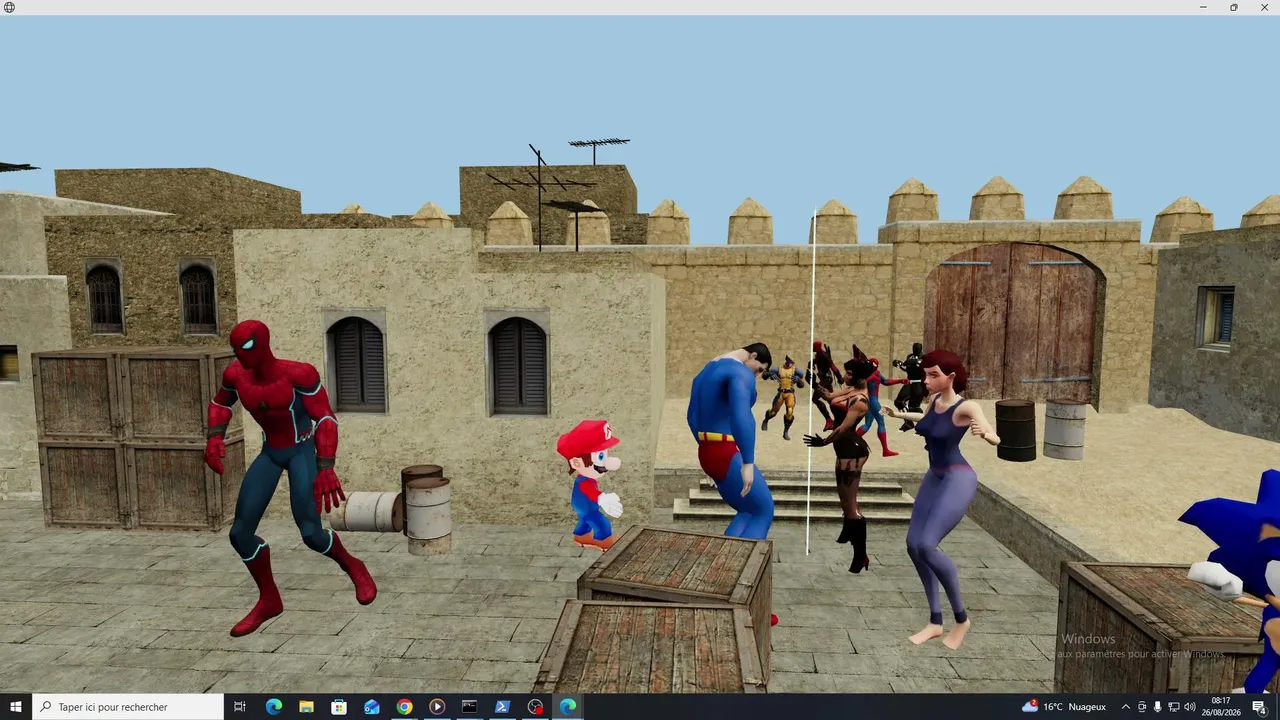Screen dimensions: 1280x720
Task: Minimize the game window
Action: click(x=1204, y=7)
